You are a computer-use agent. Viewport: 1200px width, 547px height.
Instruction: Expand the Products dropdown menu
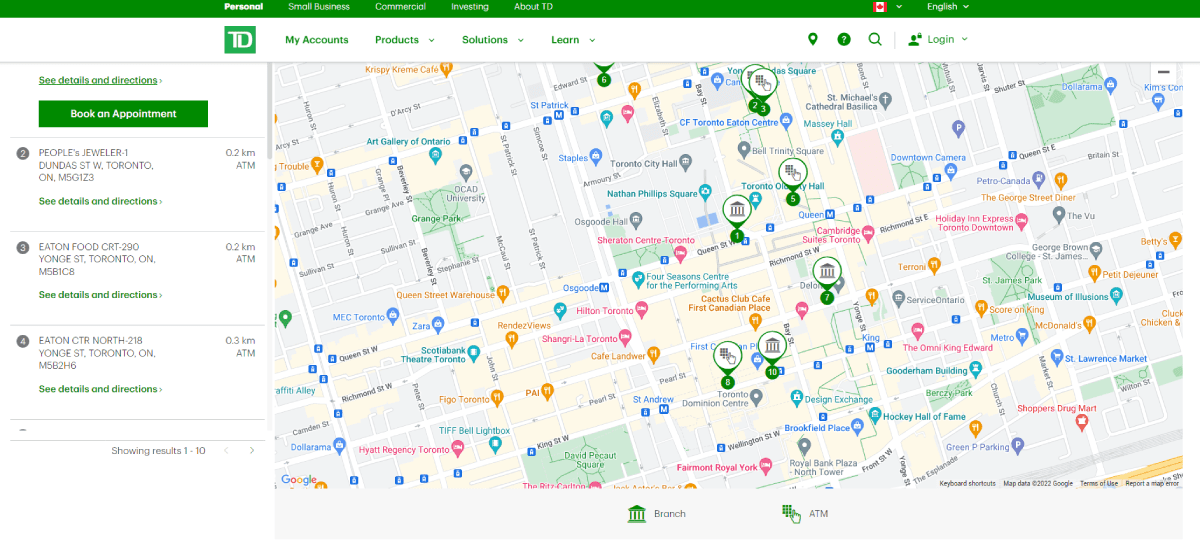coord(405,40)
